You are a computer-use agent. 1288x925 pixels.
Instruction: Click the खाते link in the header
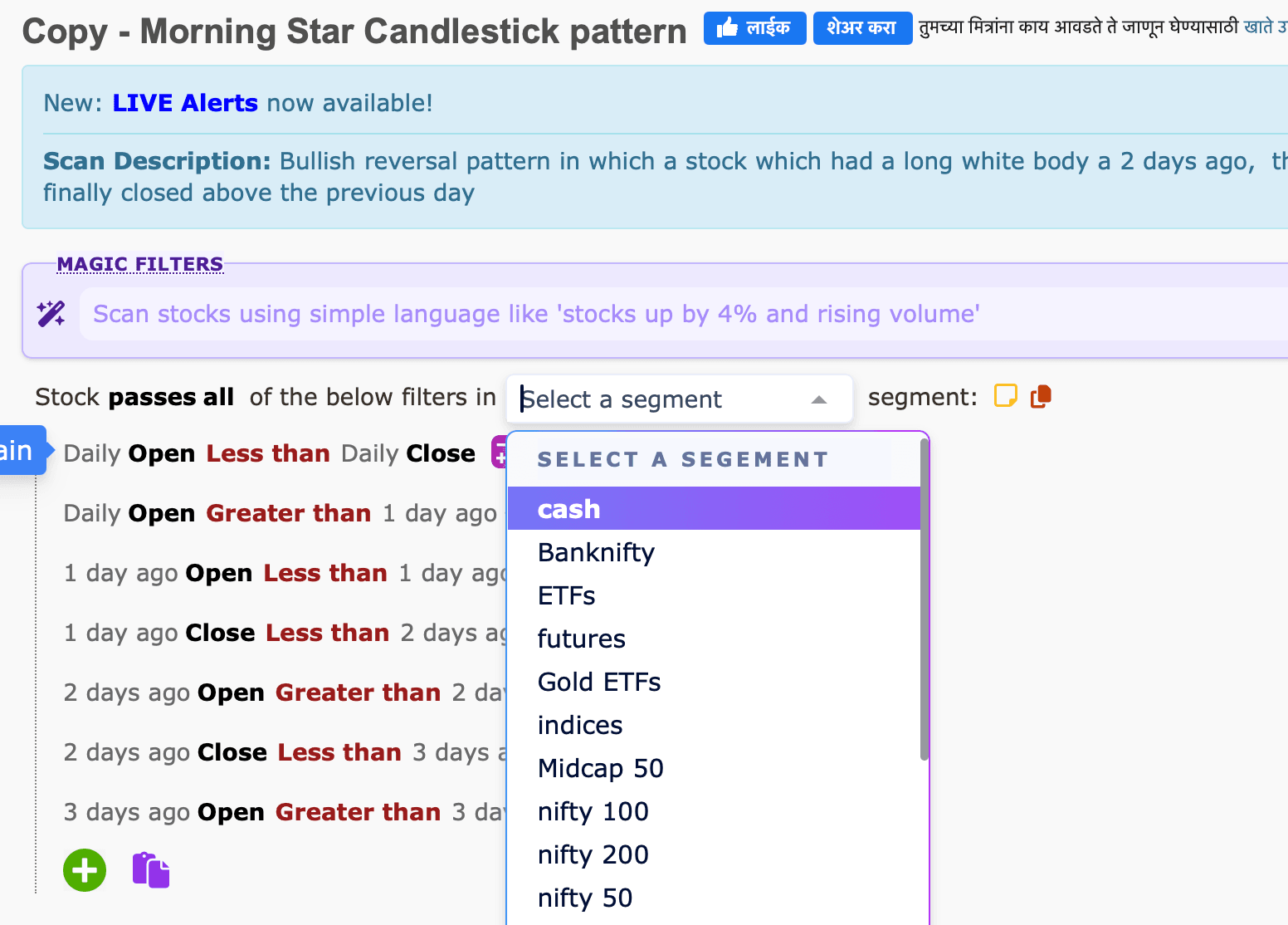[x=1269, y=26]
